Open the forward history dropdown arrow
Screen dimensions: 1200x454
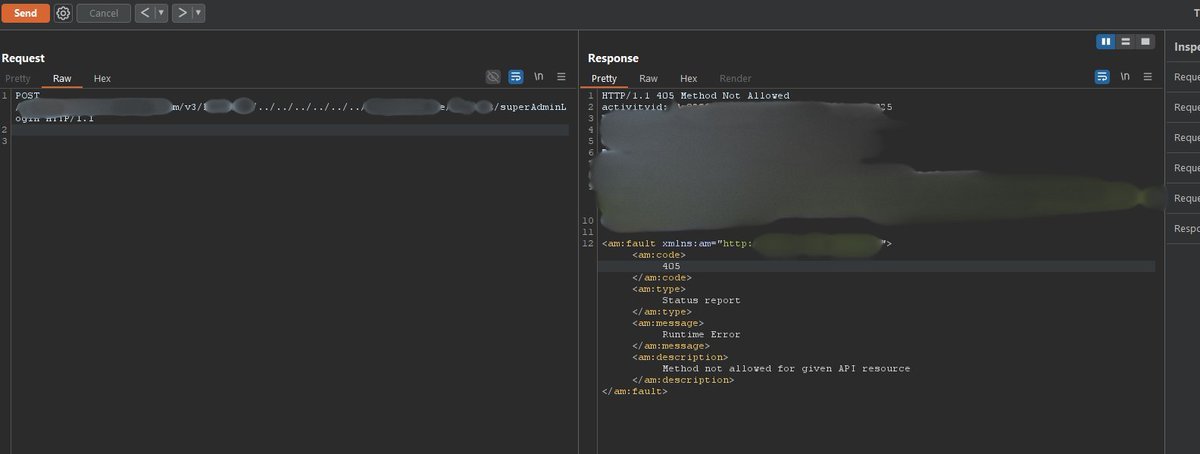(198, 13)
